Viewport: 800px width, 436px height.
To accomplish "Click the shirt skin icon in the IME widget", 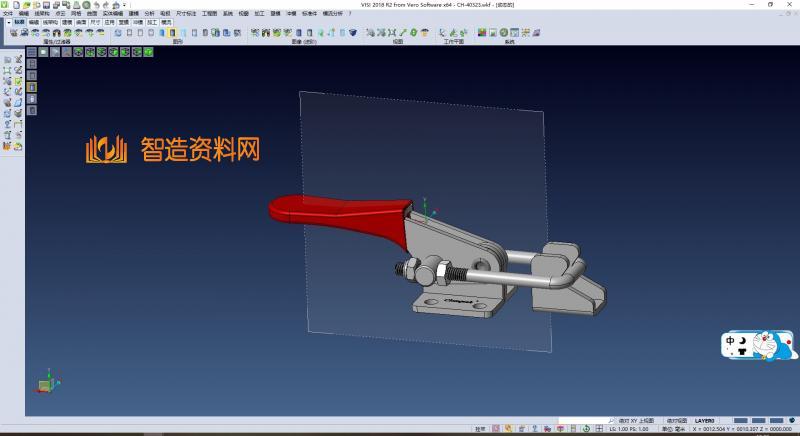I will coord(742,351).
